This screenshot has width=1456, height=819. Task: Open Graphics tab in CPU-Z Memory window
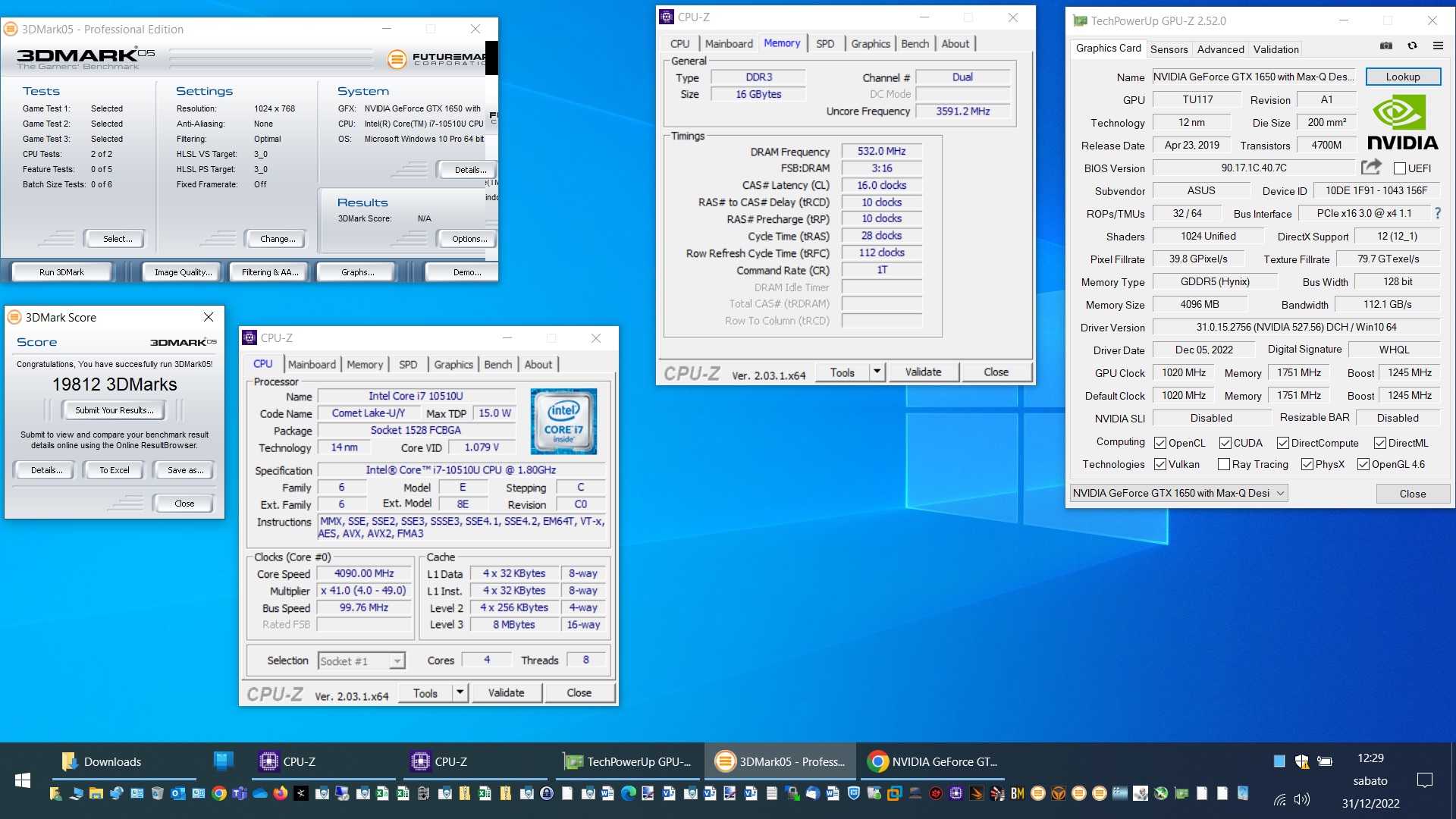(871, 44)
